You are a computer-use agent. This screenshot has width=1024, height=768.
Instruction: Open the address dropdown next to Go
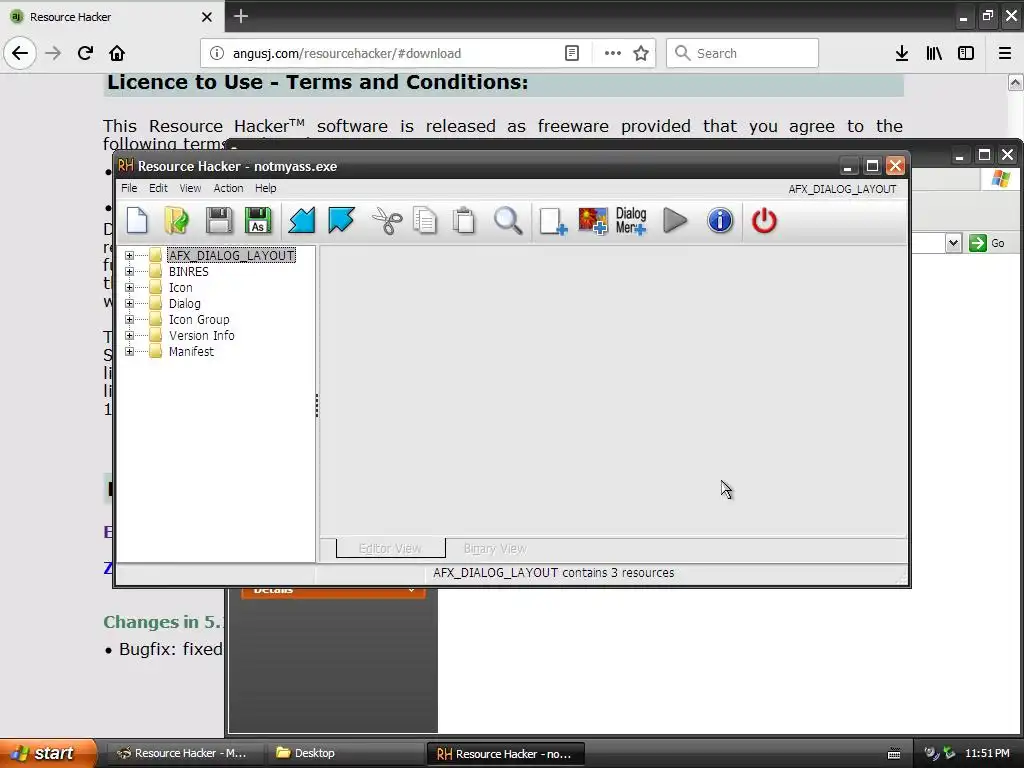pyautogui.click(x=953, y=243)
